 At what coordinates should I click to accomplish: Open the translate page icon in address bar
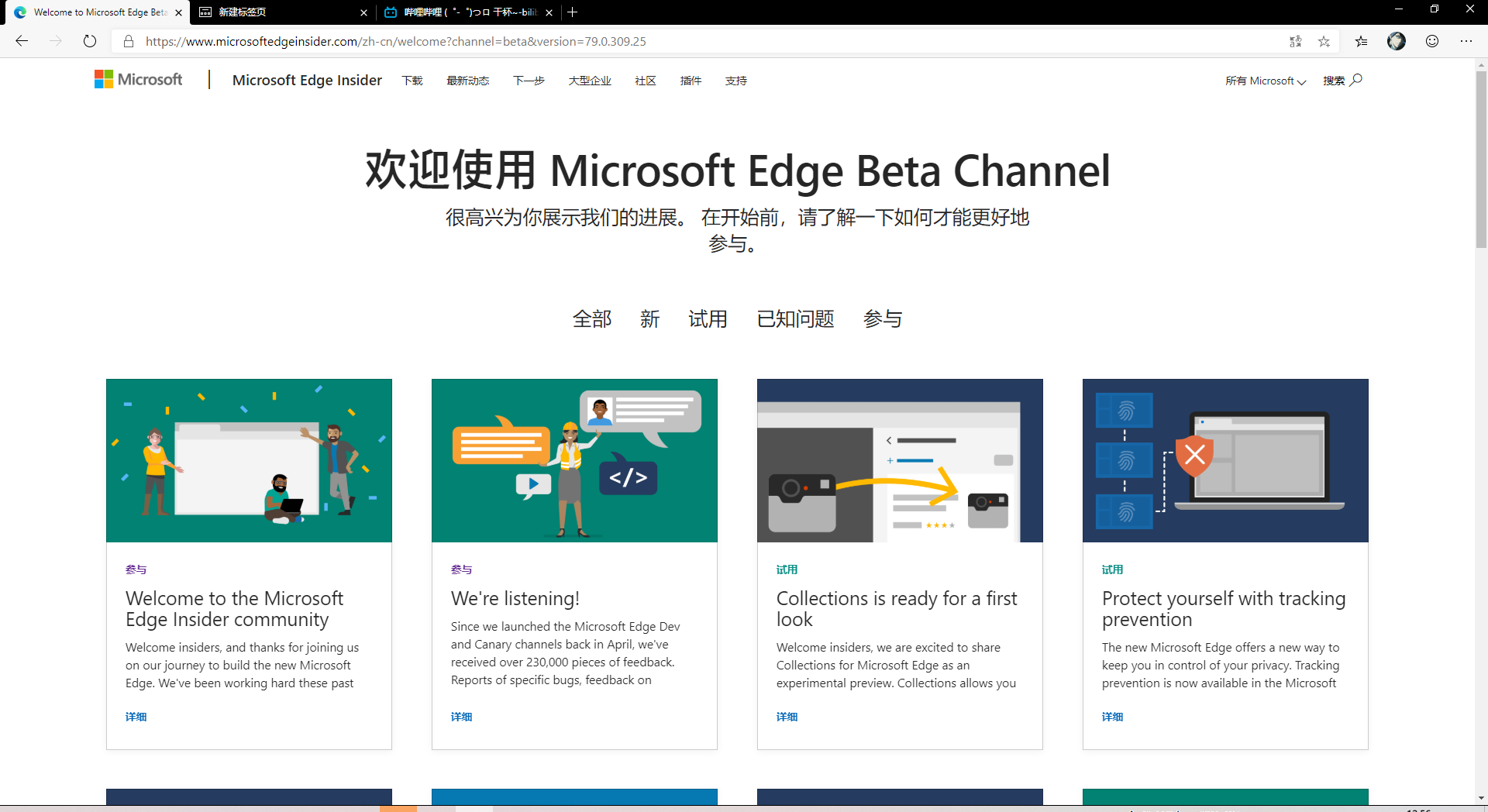tap(1295, 41)
